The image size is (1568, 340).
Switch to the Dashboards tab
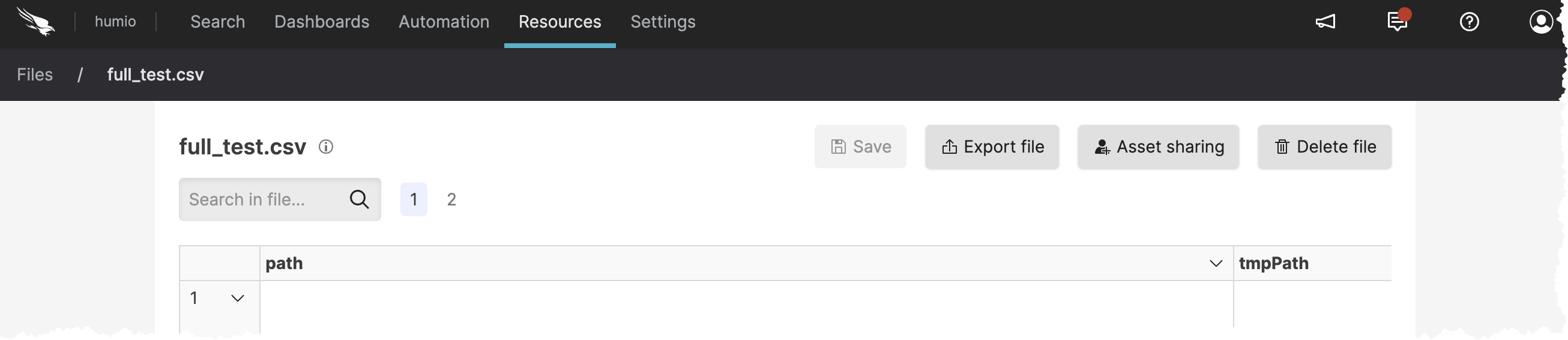(x=321, y=22)
